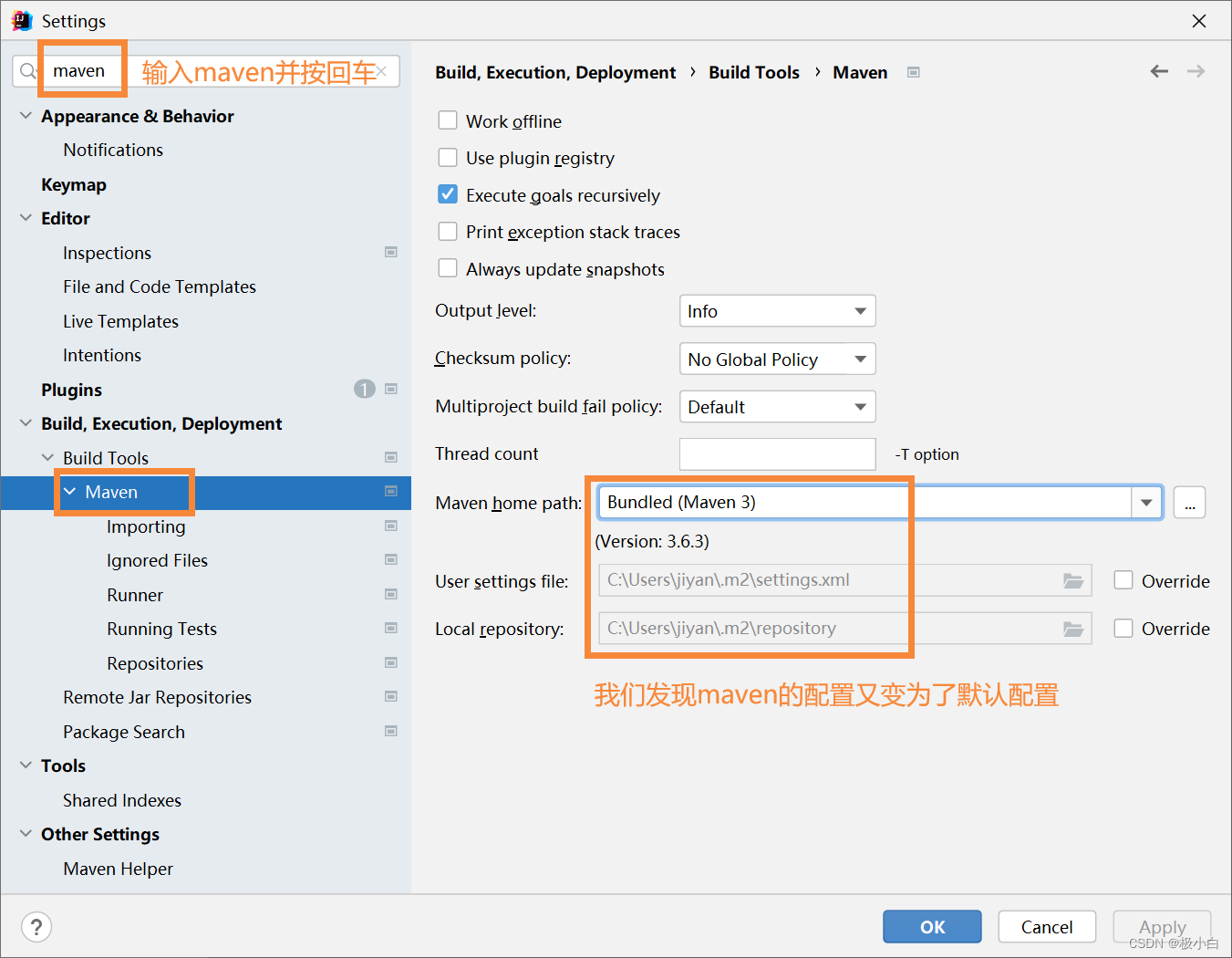Click the Plugins update badge
1232x958 pixels.
[365, 390]
